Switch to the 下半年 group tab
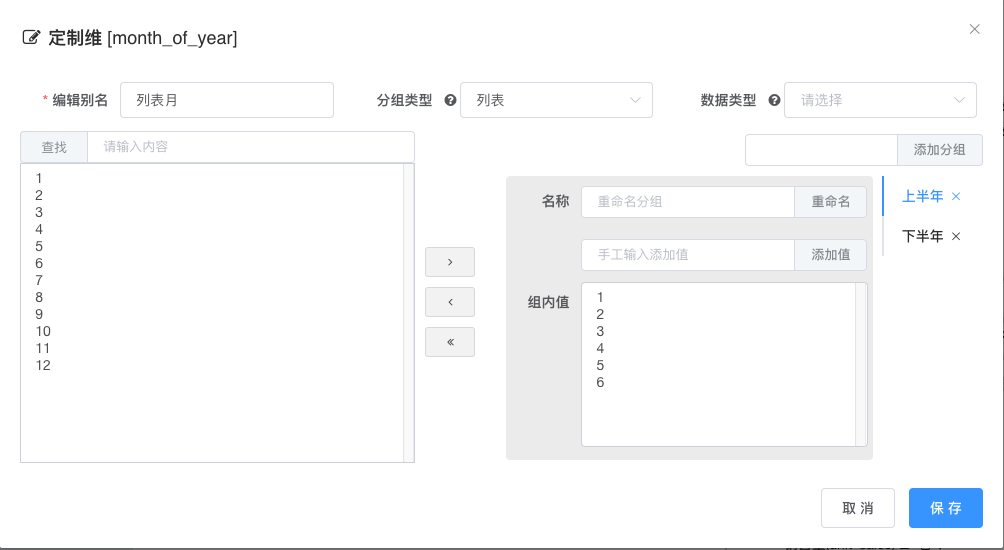 922,237
